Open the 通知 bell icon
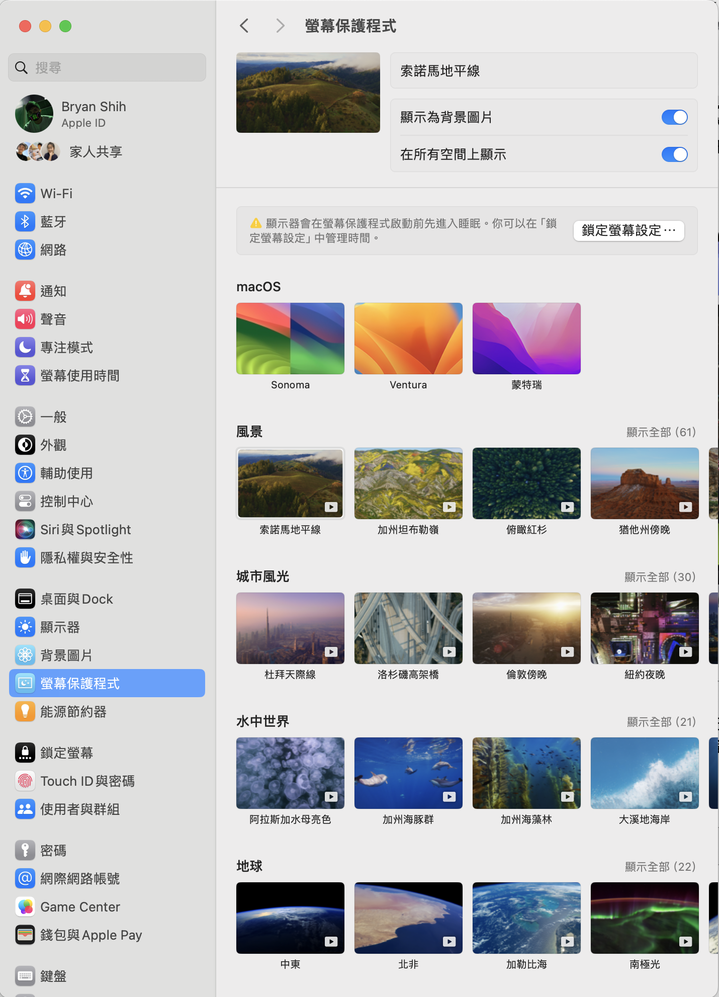Image resolution: width=719 pixels, height=997 pixels. click(25, 291)
